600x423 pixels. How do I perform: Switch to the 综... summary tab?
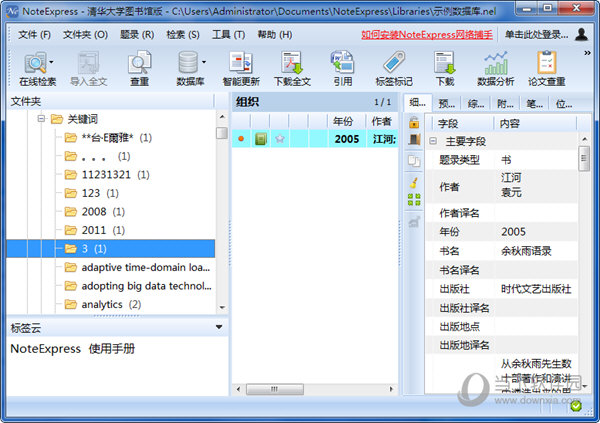click(x=476, y=103)
